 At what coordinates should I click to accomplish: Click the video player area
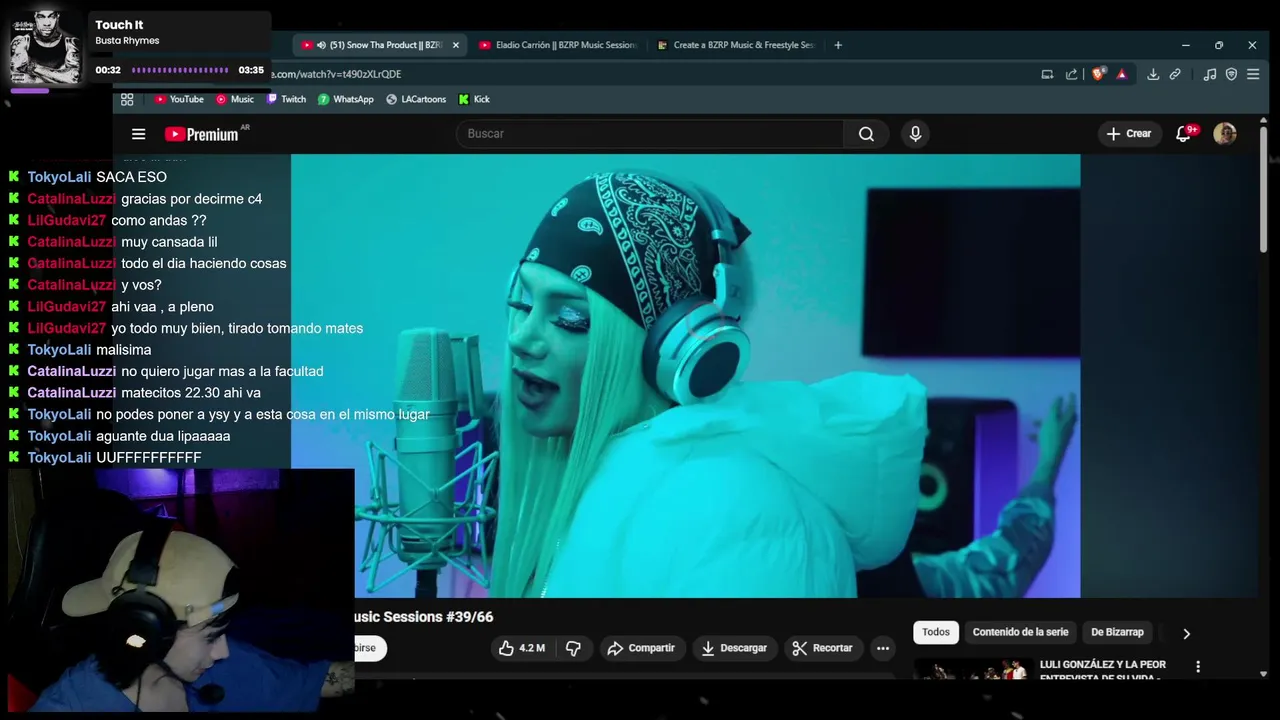pyautogui.click(x=685, y=376)
